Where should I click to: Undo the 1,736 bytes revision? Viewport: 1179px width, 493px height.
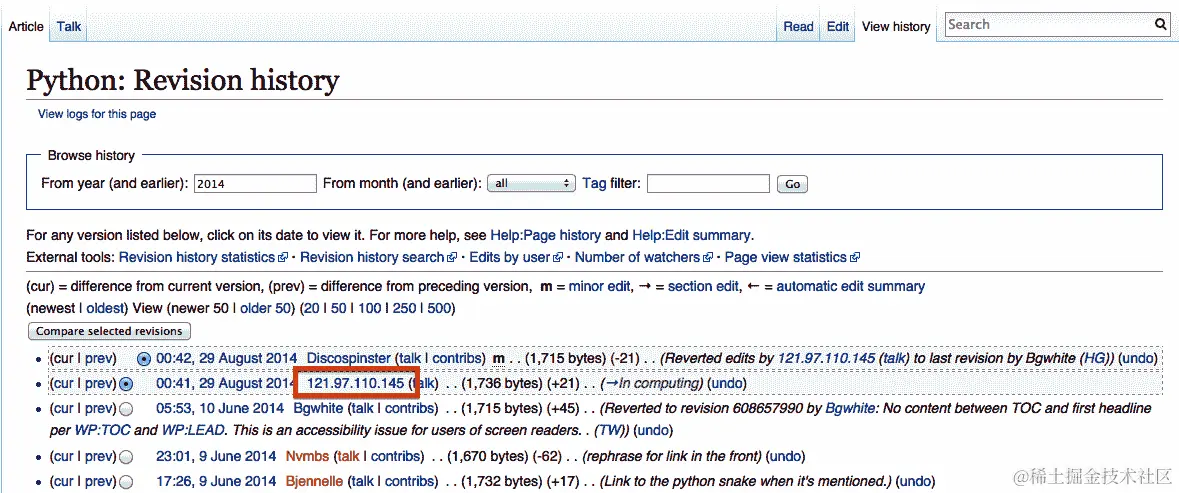click(726, 383)
